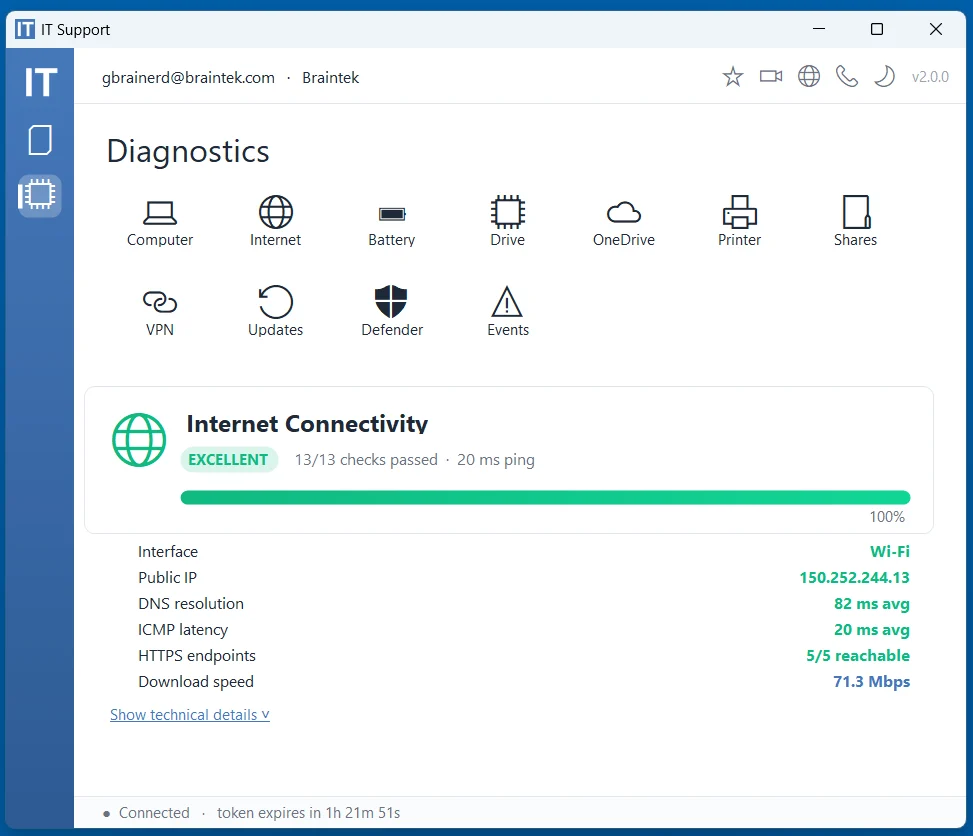973x836 pixels.
Task: Click the Connected status indicator
Action: [x=146, y=812]
